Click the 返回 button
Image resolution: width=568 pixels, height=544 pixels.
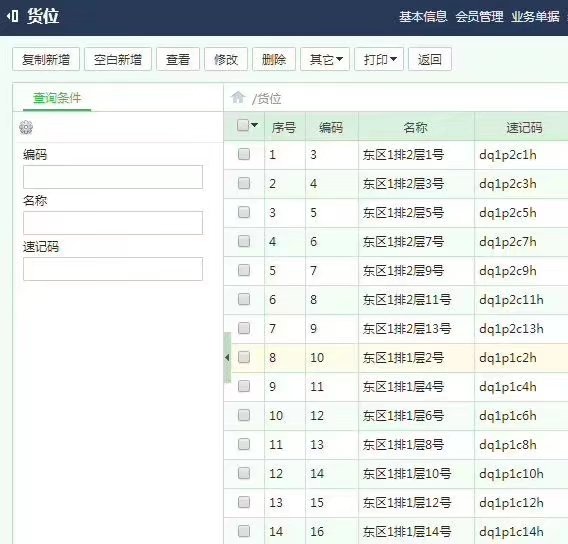click(430, 59)
